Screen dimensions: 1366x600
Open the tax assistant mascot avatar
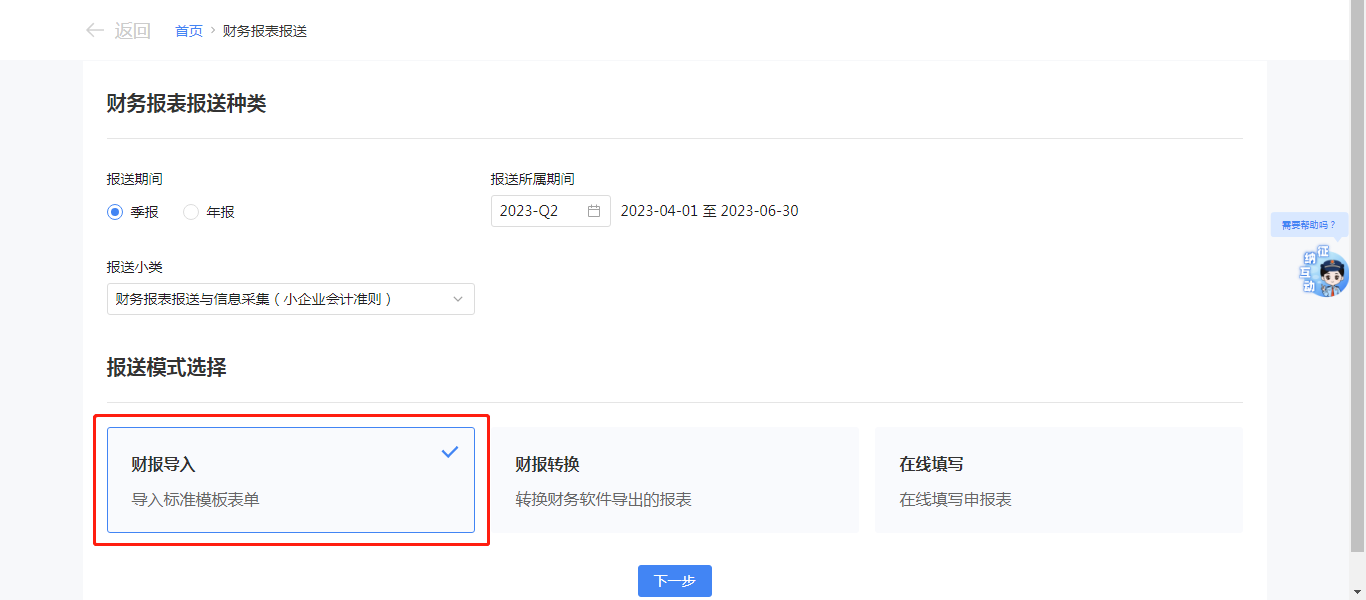pos(1331,277)
